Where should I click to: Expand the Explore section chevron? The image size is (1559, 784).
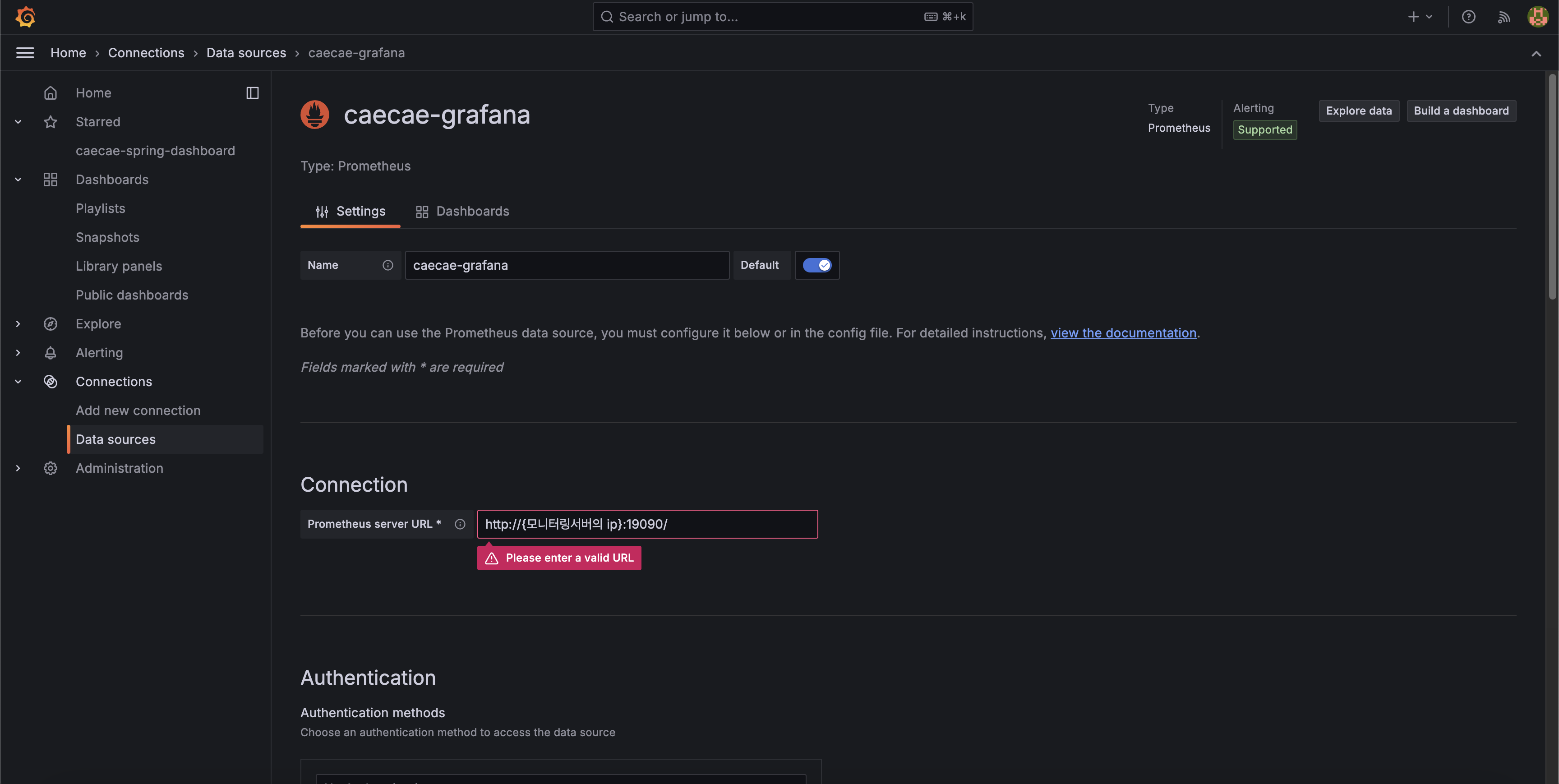tap(18, 324)
